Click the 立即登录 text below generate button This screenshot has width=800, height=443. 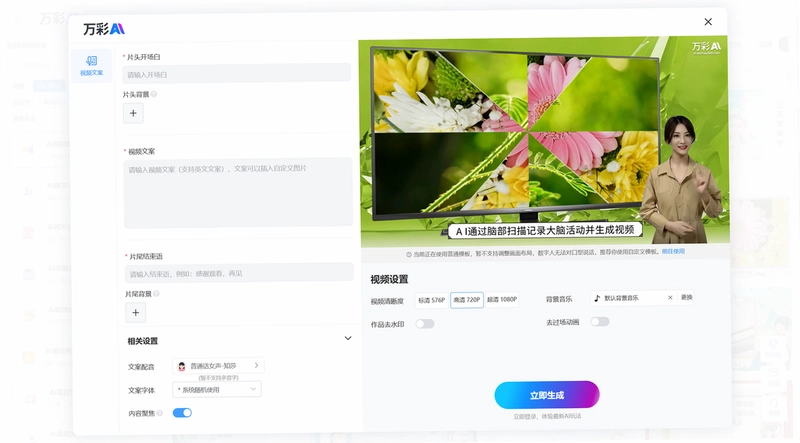(526, 416)
